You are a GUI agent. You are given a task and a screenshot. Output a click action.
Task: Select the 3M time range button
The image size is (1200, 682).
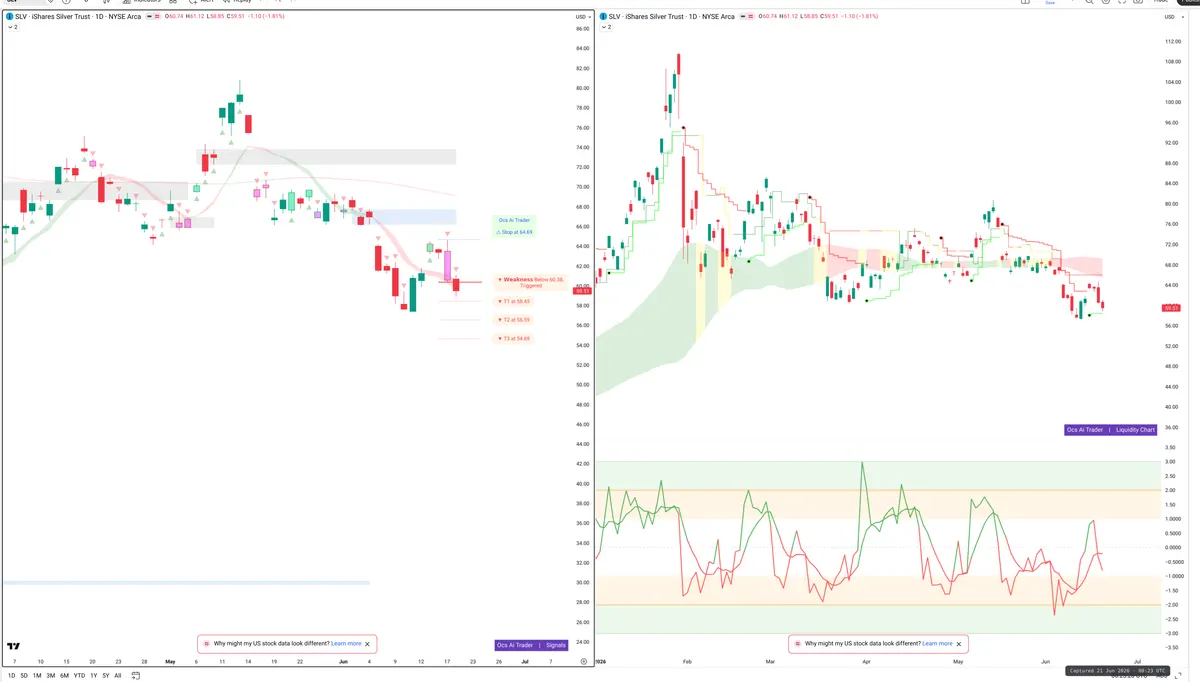point(51,676)
